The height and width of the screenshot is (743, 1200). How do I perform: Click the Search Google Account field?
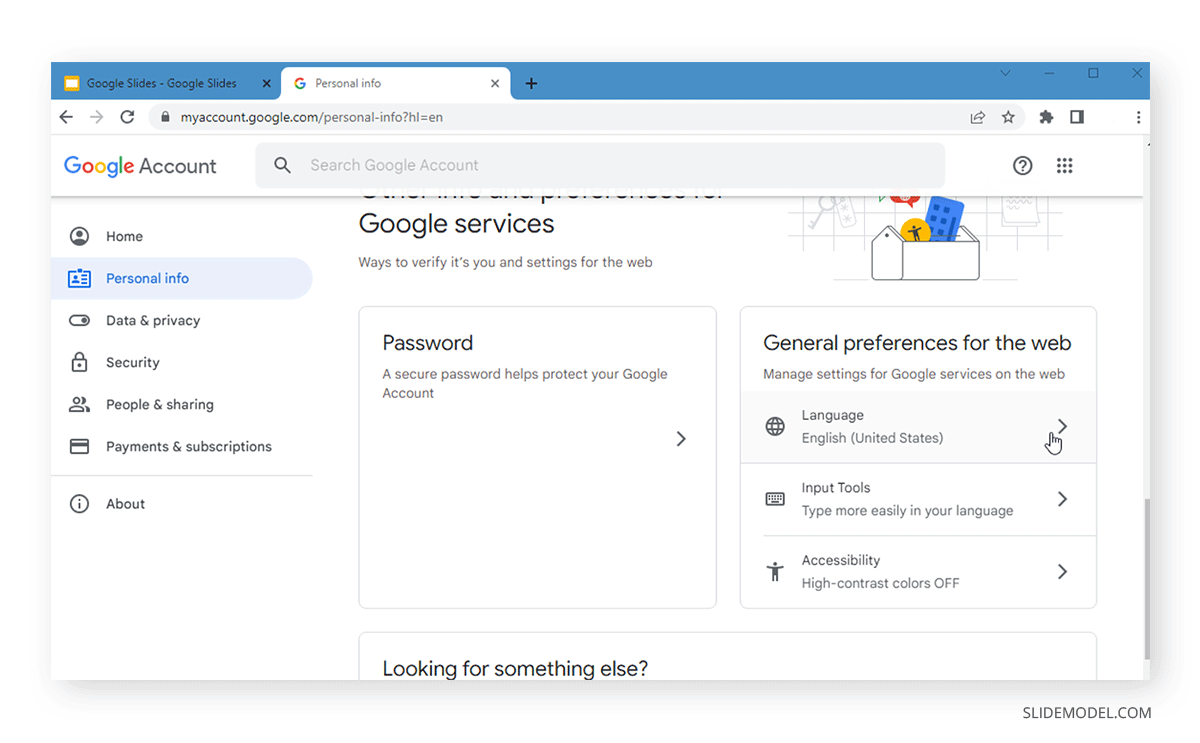[x=600, y=165]
